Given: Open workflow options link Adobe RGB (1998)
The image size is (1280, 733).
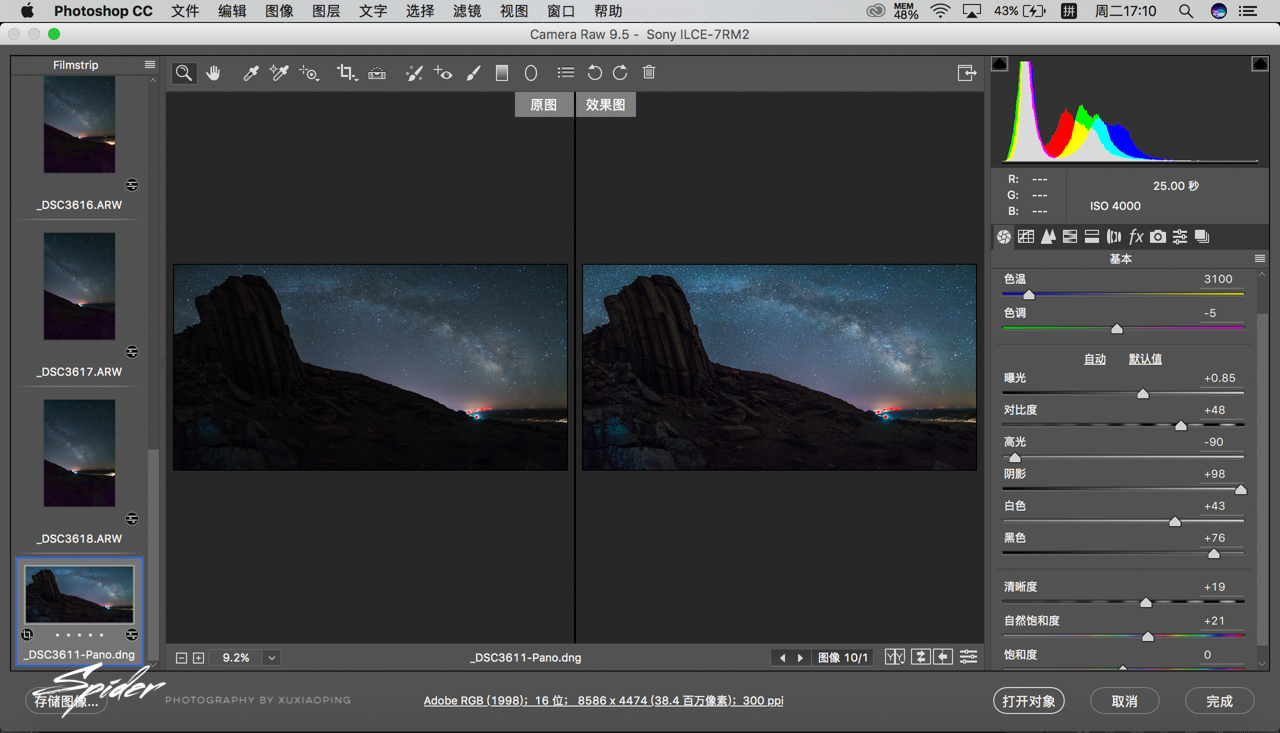Looking at the screenshot, I should (x=604, y=701).
